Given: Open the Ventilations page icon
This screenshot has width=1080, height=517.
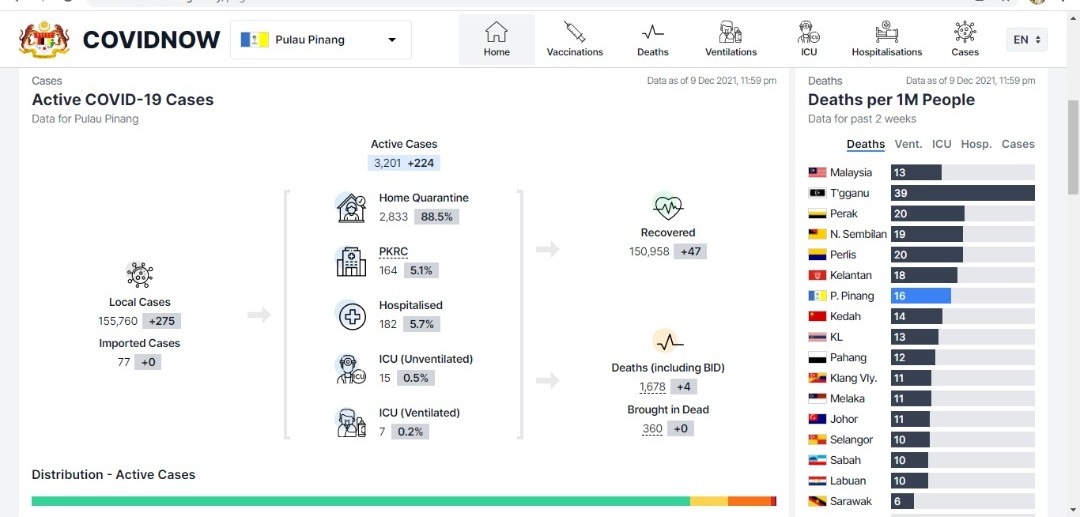Looking at the screenshot, I should [x=730, y=32].
